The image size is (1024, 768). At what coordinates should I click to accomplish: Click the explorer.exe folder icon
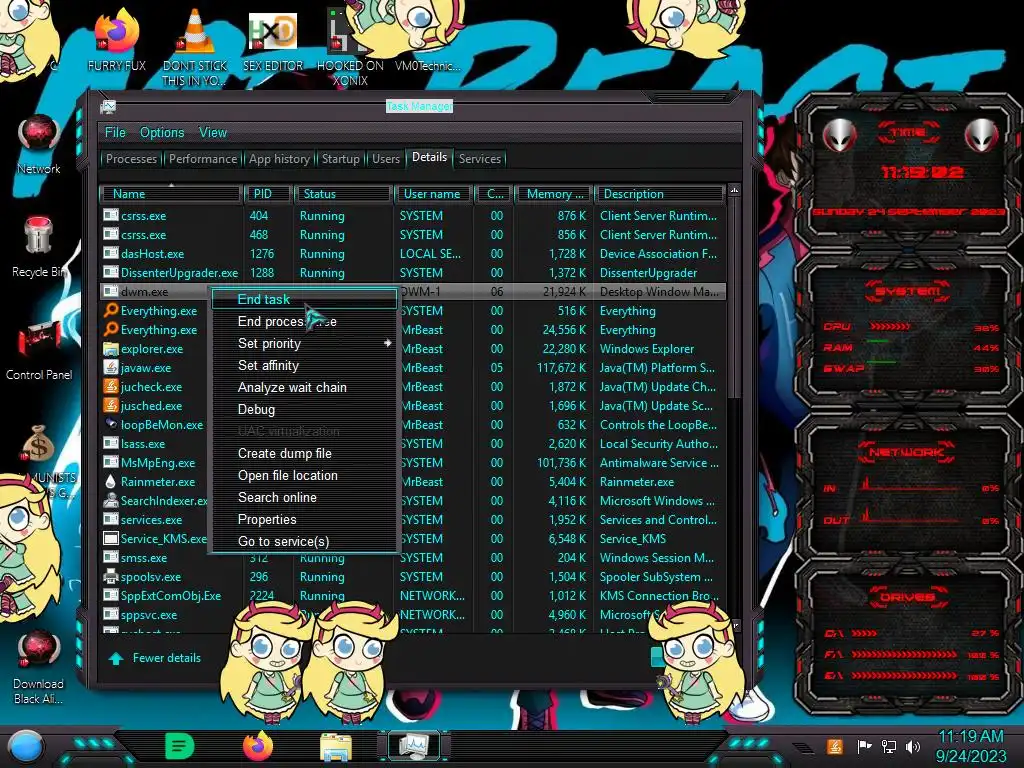[111, 349]
